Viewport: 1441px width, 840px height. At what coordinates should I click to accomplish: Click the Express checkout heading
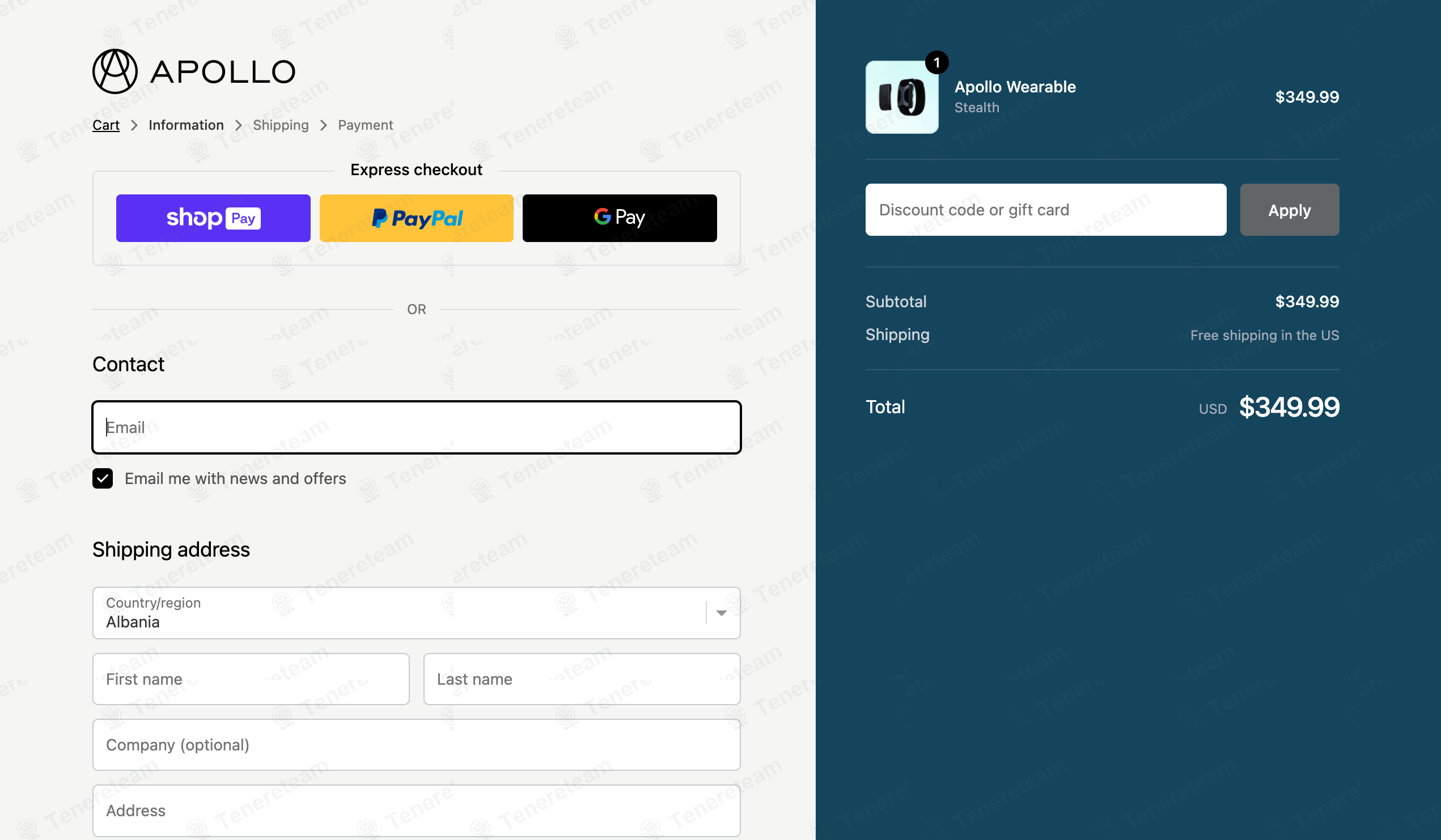[x=416, y=170]
